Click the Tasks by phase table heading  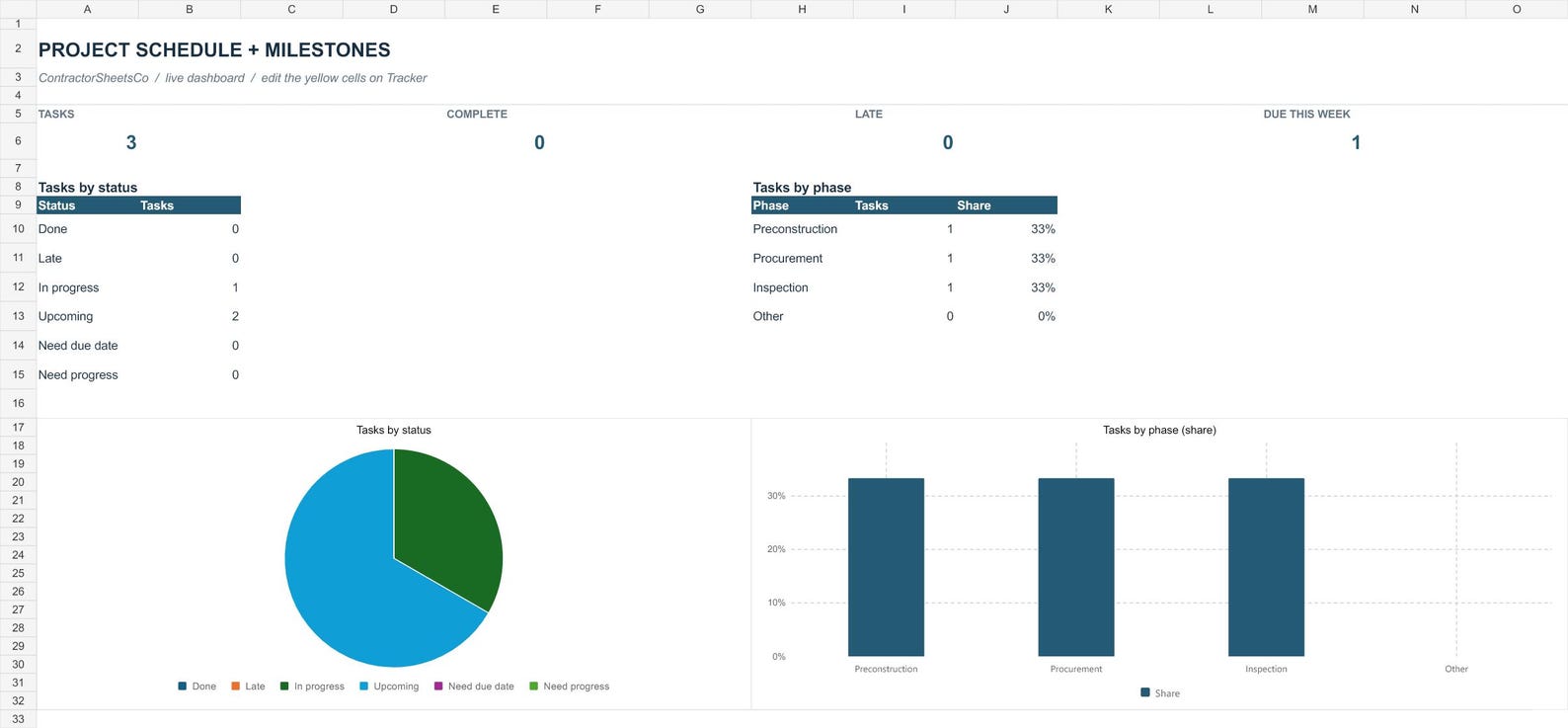[x=802, y=188]
